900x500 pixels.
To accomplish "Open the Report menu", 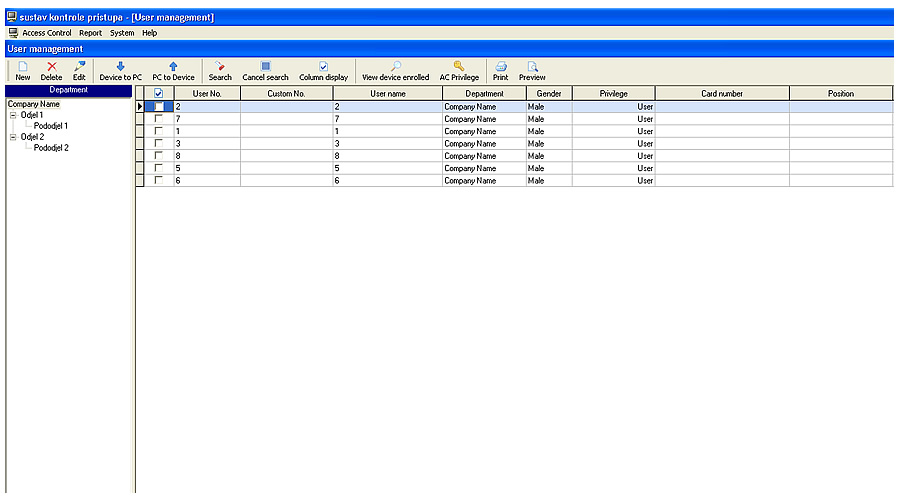I will tap(90, 33).
